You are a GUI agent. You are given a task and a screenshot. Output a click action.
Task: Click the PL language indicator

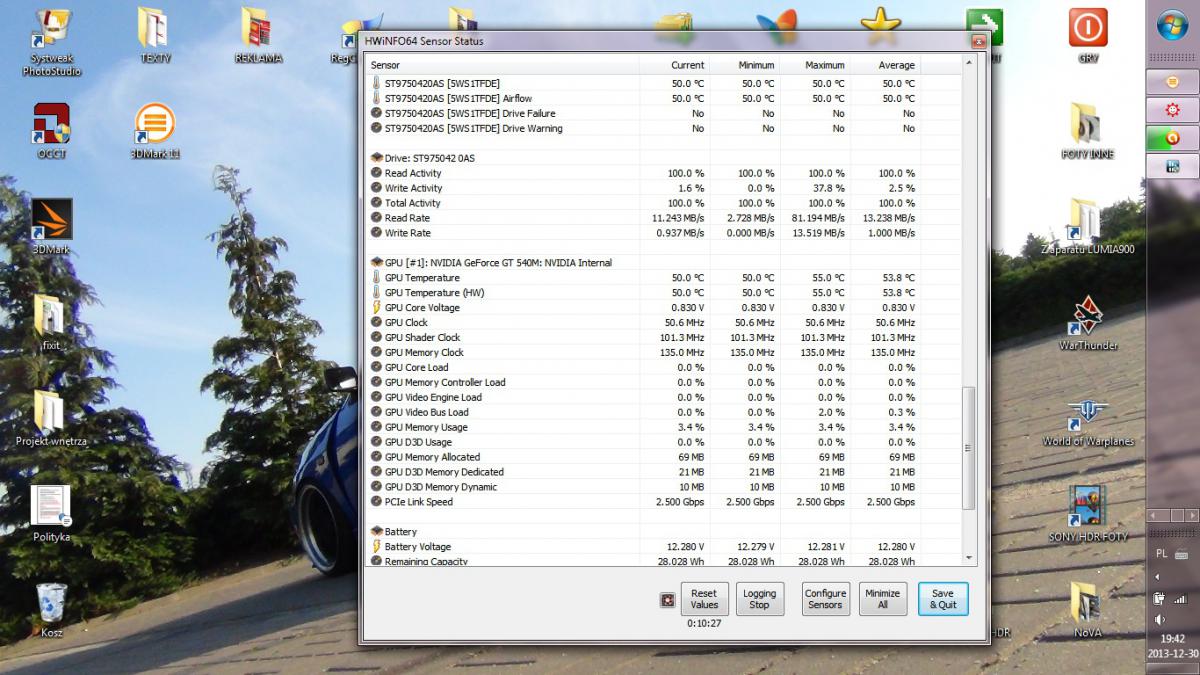point(1161,553)
